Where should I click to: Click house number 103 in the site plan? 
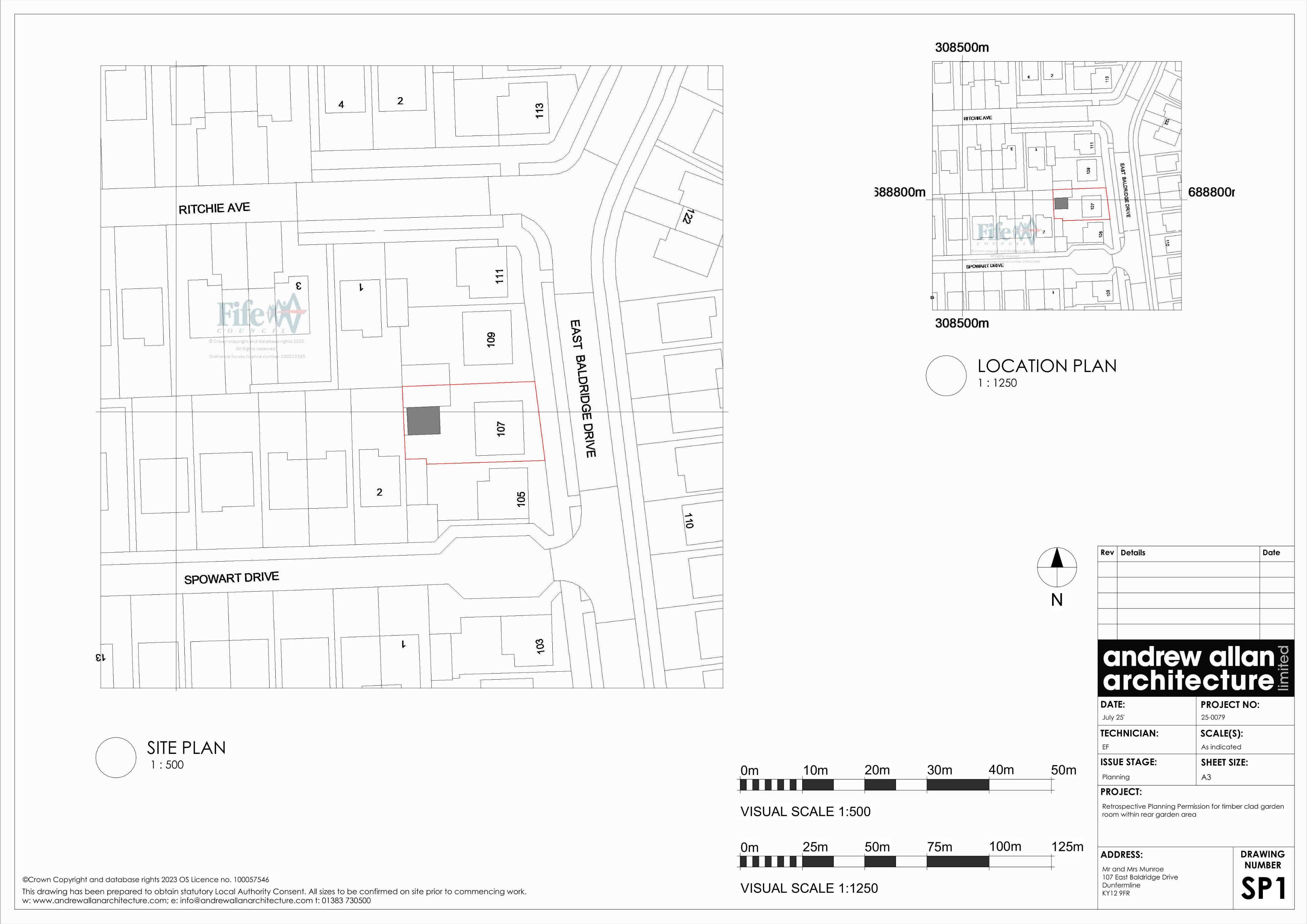[x=540, y=646]
